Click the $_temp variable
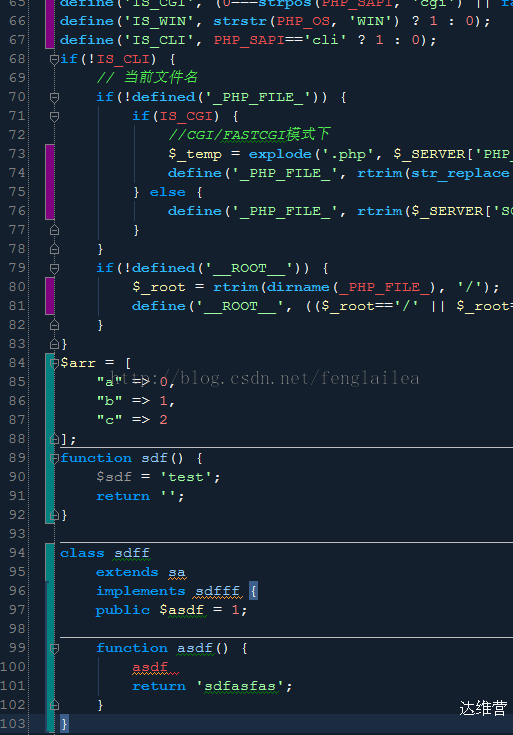Screen dimensions: 513x735 tap(195, 154)
